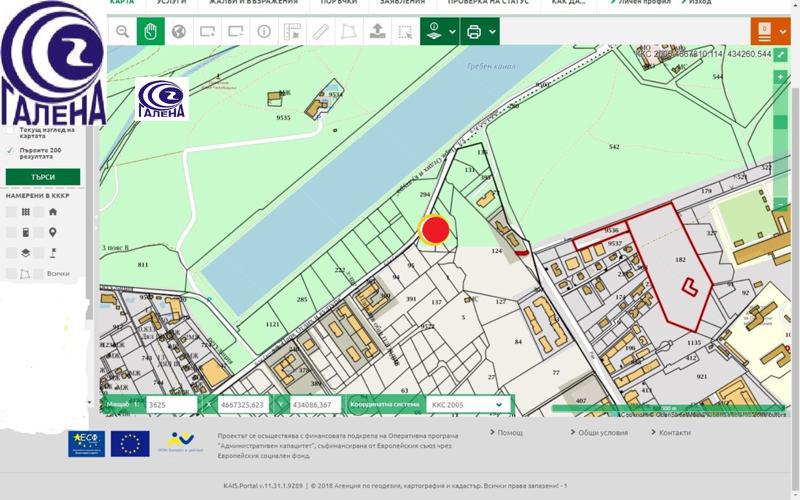Click the map scale input field
Image resolution: width=800 pixels, height=500 pixels.
click(170, 405)
